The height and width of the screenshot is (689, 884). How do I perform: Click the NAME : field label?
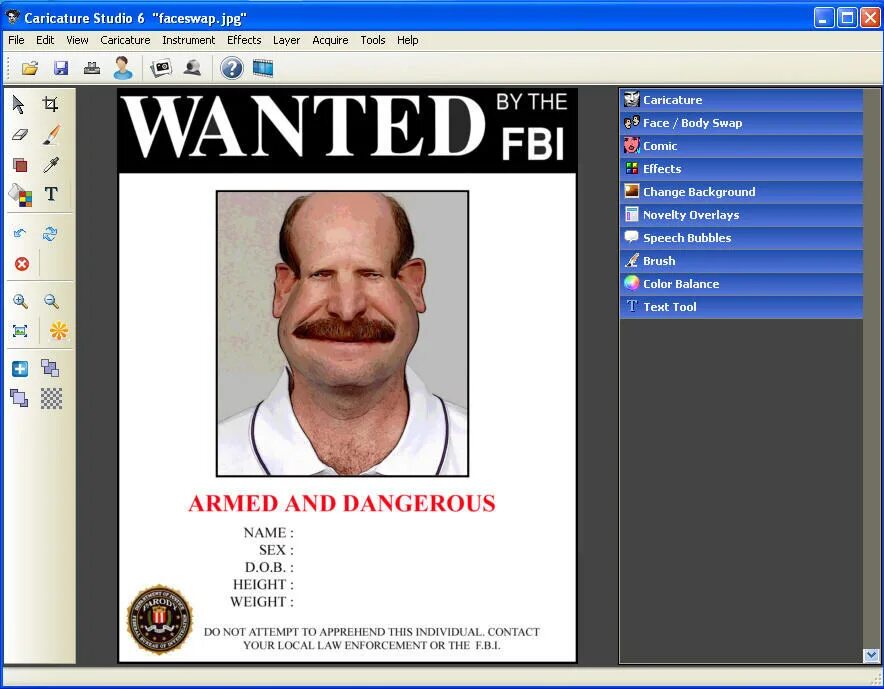(x=268, y=533)
